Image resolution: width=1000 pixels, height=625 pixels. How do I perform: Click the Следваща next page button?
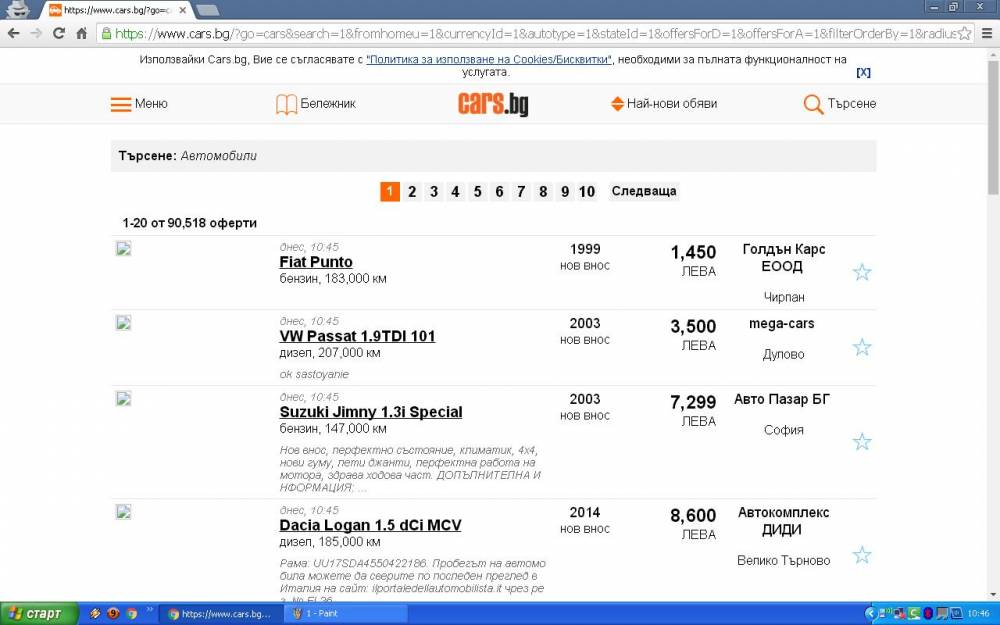pyautogui.click(x=643, y=191)
